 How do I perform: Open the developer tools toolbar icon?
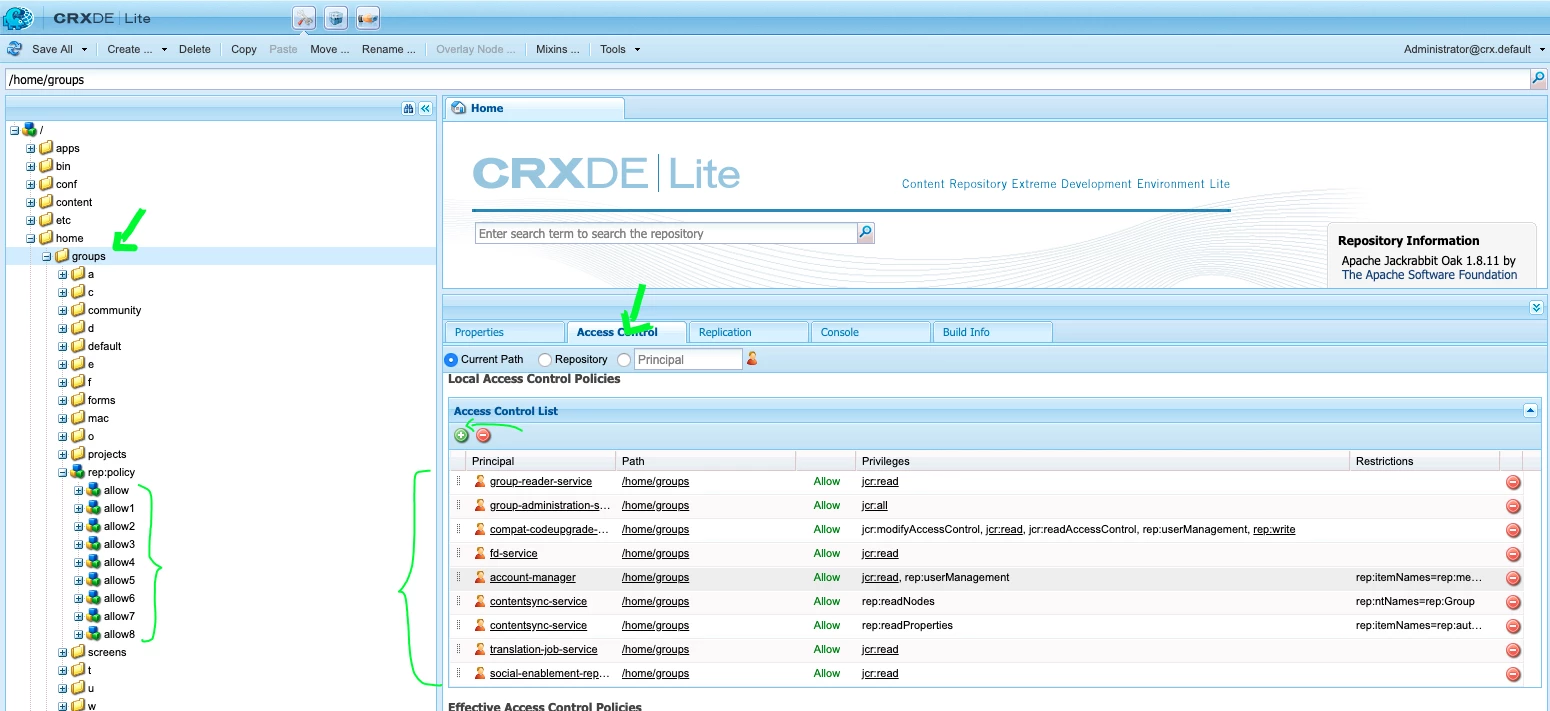(x=304, y=17)
